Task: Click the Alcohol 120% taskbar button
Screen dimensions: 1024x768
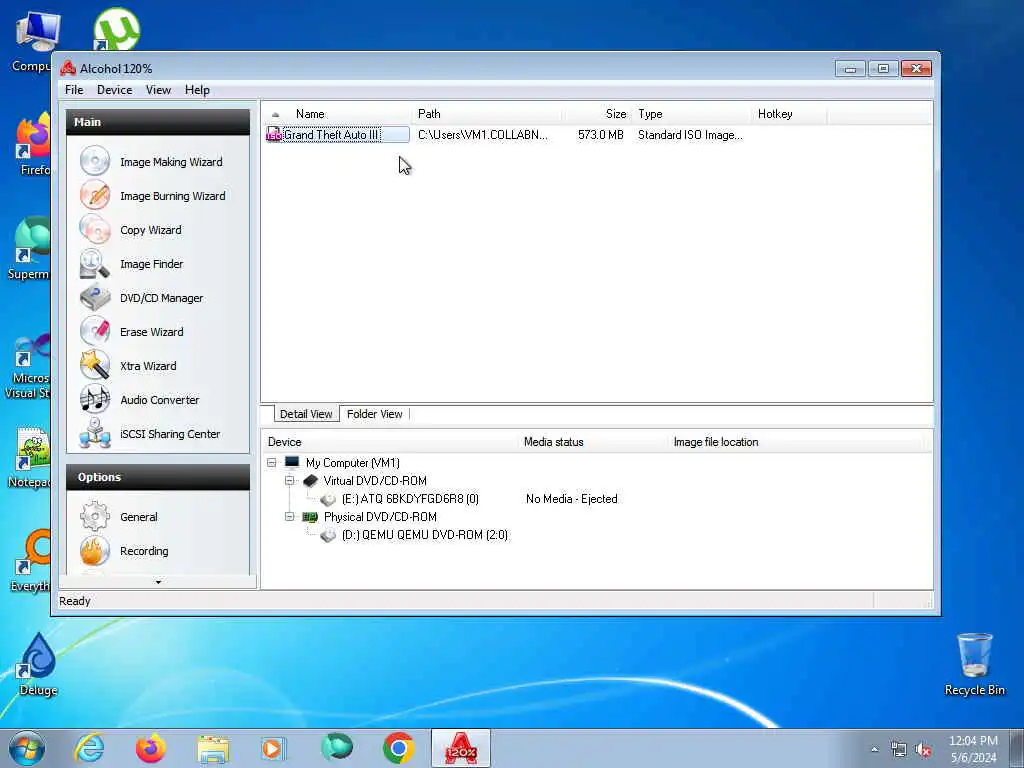Action: pyautogui.click(x=460, y=748)
